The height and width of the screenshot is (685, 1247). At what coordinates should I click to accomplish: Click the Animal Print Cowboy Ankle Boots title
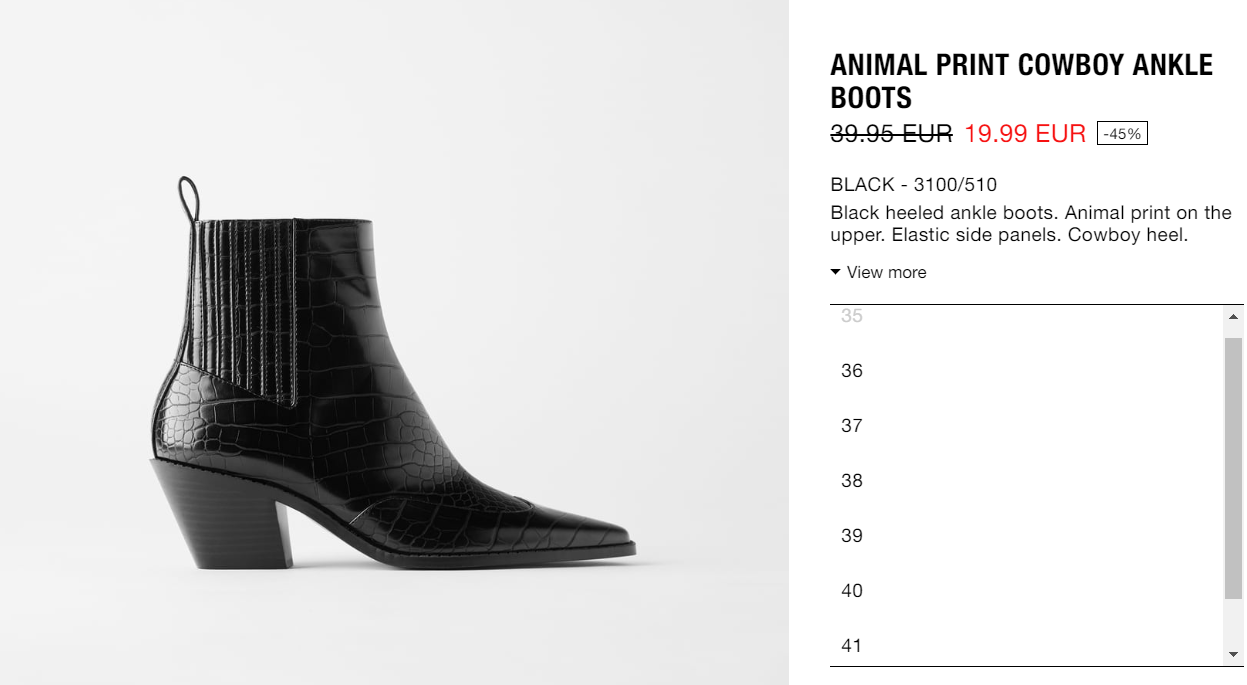tap(1021, 81)
